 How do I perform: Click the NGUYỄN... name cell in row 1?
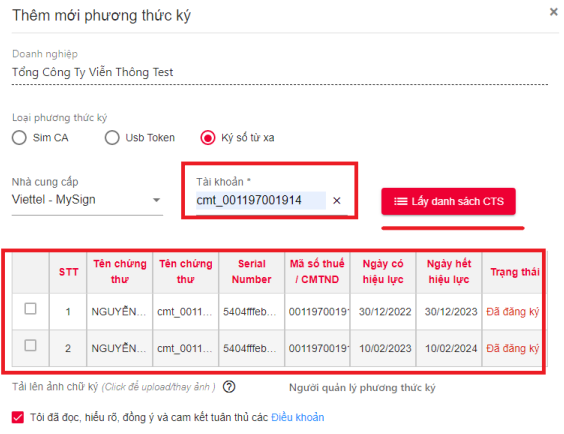tap(119, 312)
